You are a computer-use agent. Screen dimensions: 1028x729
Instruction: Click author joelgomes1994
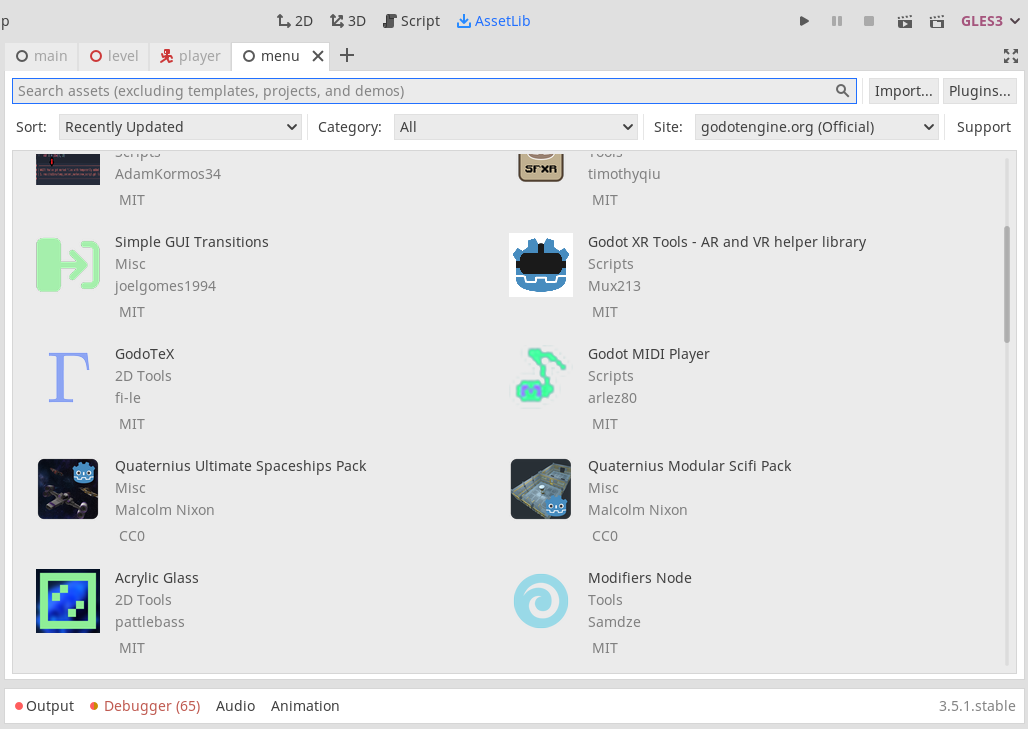pos(165,286)
